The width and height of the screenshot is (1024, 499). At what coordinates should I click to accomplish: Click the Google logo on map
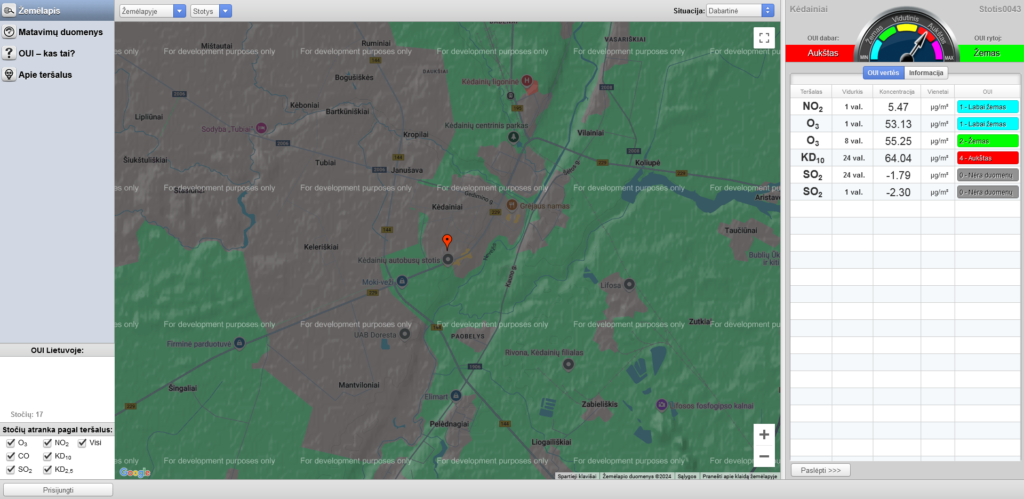coord(135,472)
